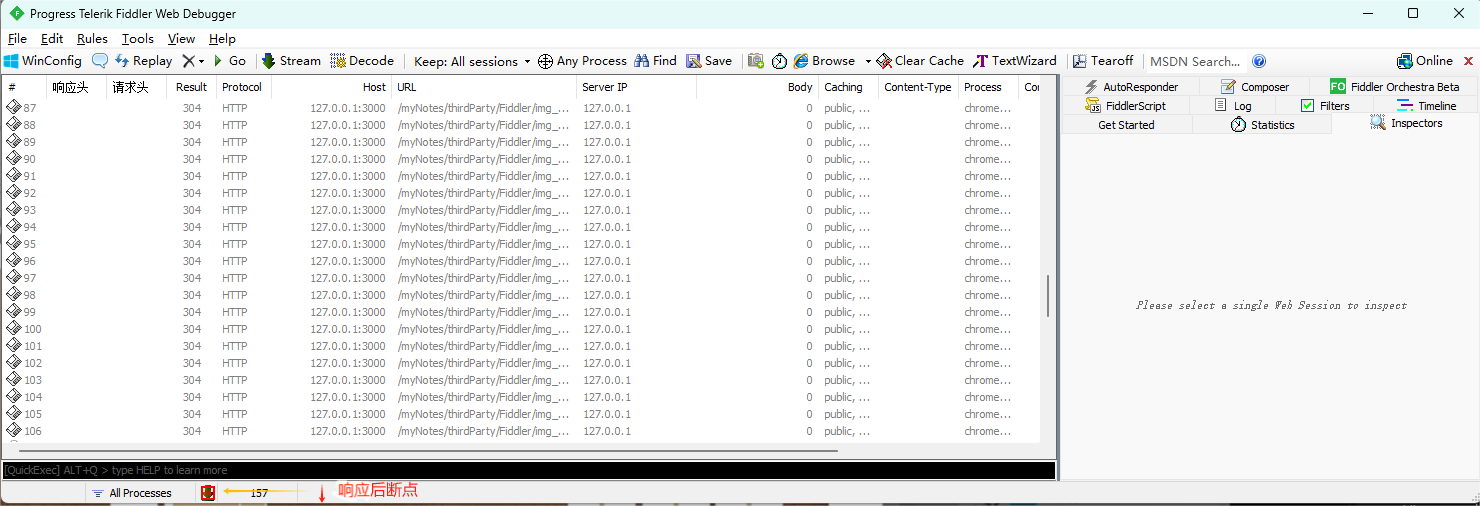Click the camera screenshot icon

(x=756, y=61)
